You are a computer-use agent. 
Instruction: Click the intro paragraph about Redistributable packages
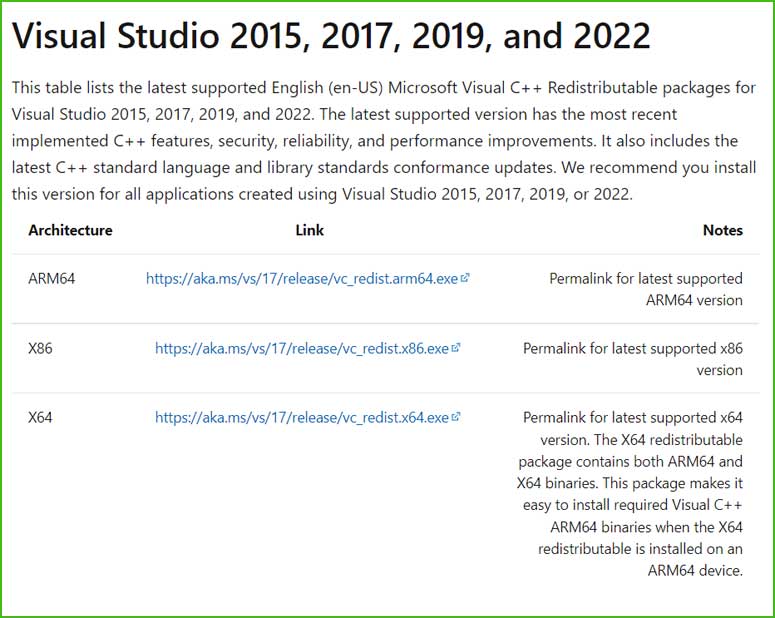384,141
